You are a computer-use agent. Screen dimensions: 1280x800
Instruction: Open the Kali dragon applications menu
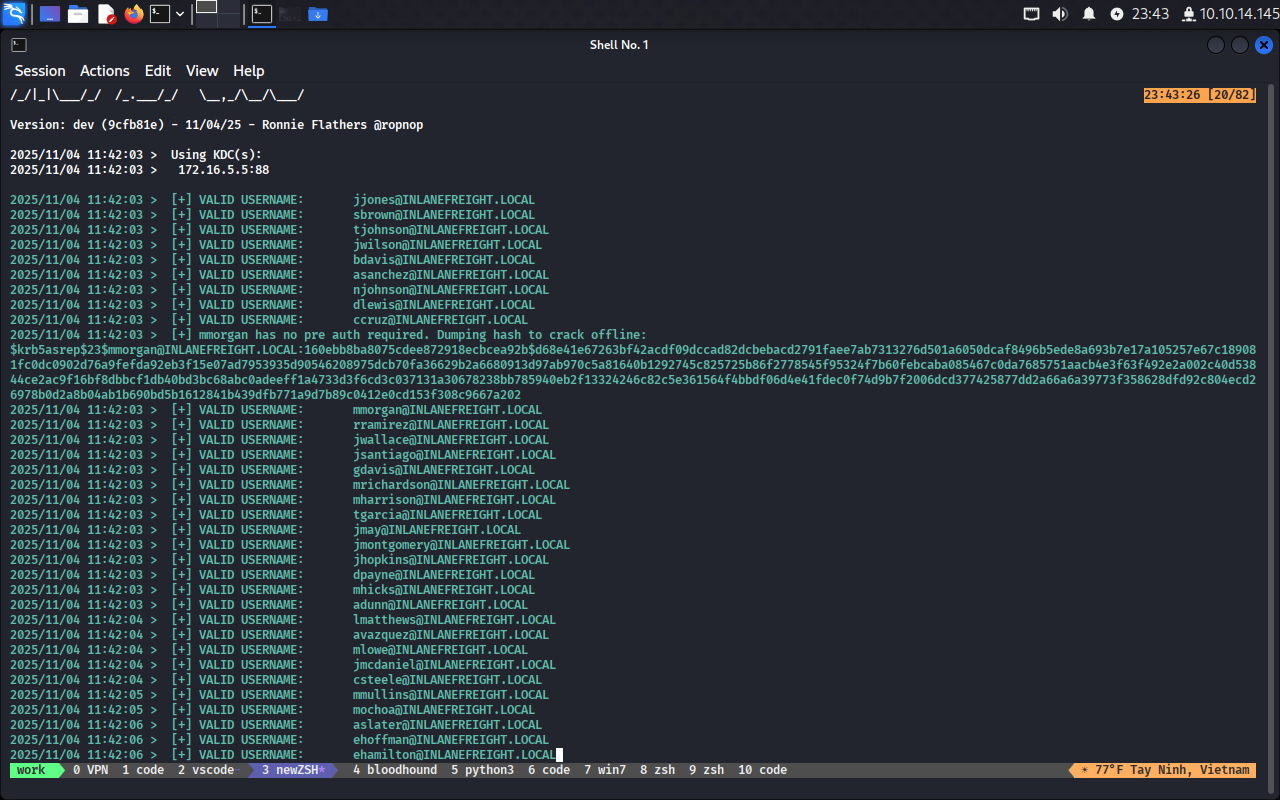(14, 14)
